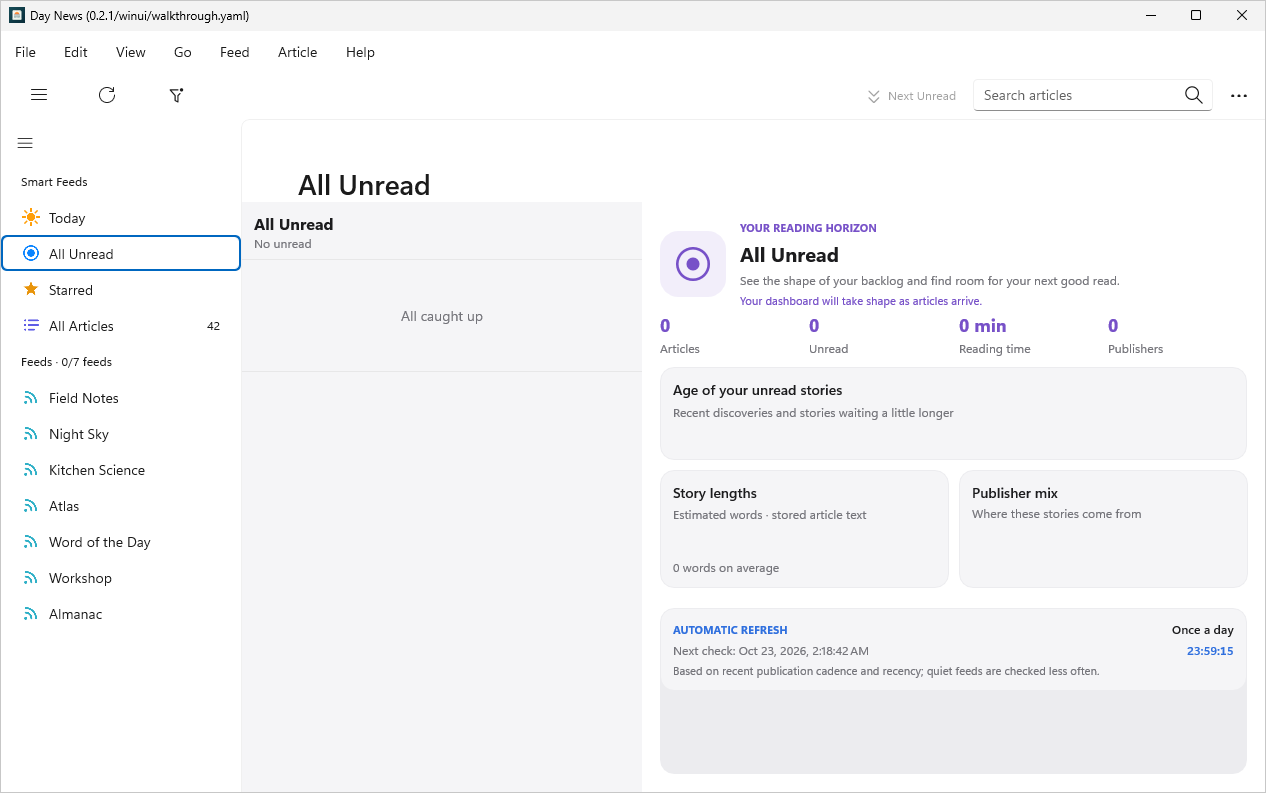Click the search magnifier icon
1266x793 pixels.
(x=1193, y=95)
